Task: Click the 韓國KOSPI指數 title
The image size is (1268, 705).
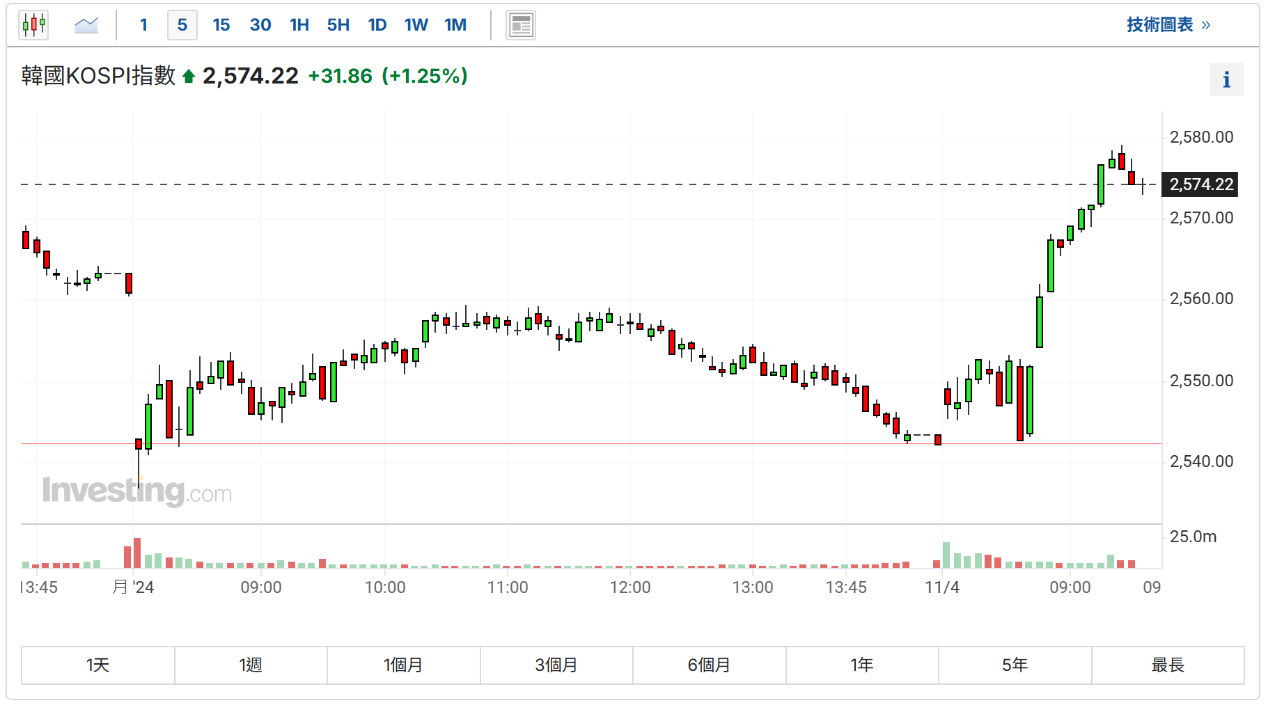Action: point(98,76)
